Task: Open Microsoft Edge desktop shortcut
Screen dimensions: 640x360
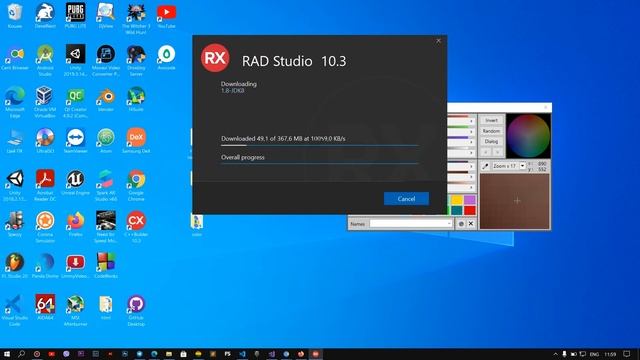Action: [x=15, y=102]
